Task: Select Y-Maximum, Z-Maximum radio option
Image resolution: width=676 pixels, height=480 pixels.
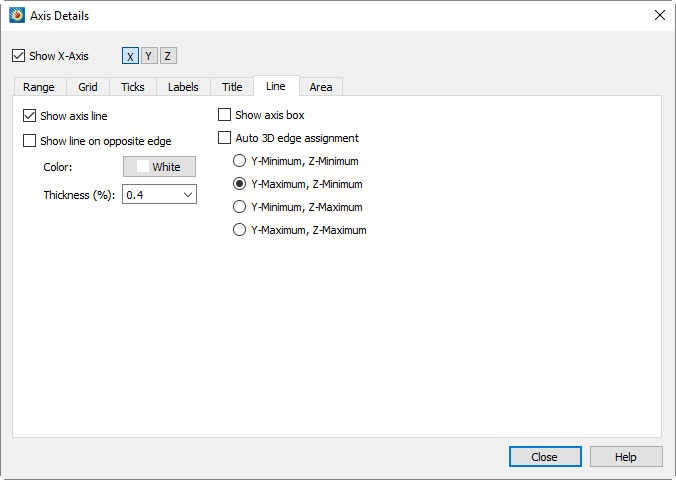Action: click(239, 229)
